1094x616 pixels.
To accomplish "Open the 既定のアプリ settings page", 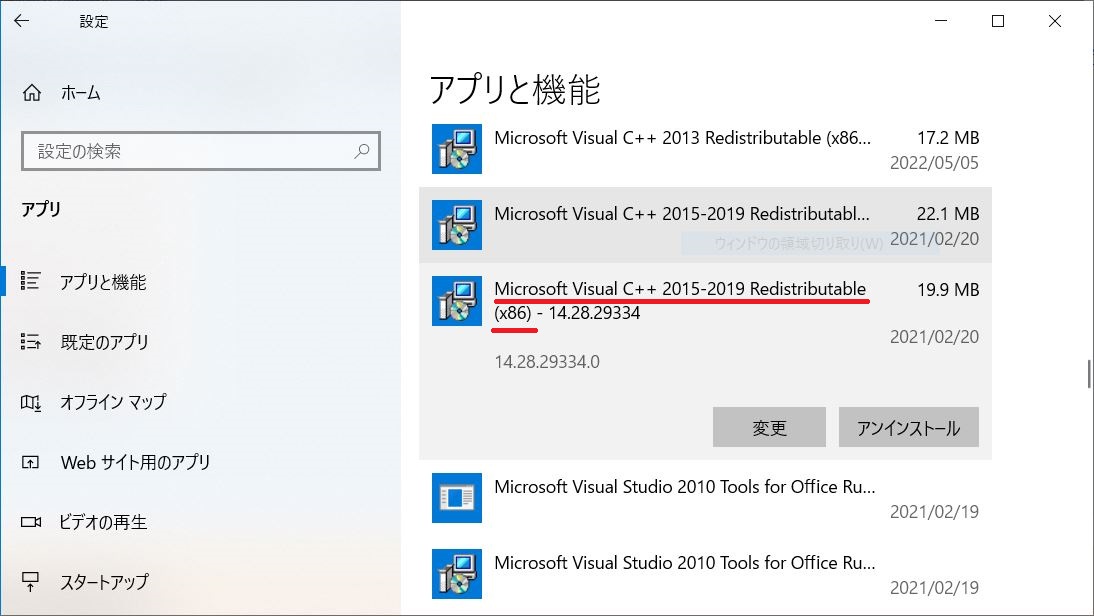I will coord(104,342).
